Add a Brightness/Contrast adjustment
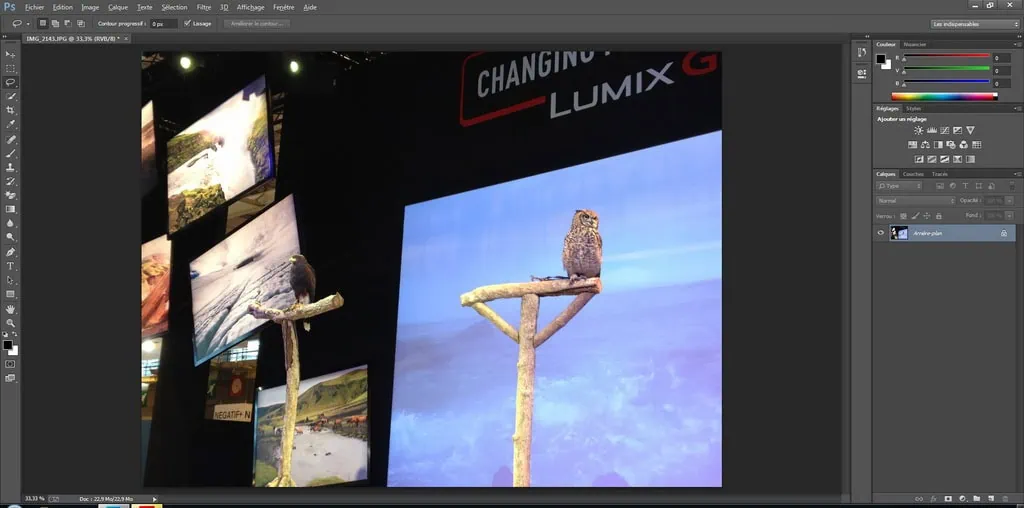1024x508 pixels. 917,130
